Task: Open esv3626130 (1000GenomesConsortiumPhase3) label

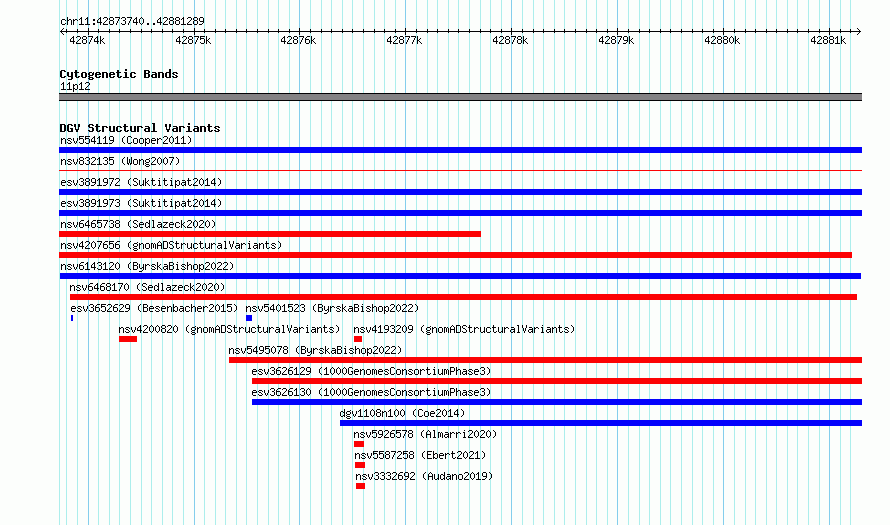Action: 372,392
